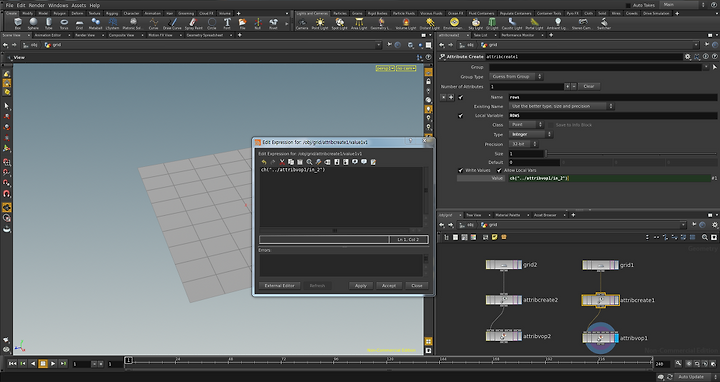
Task: Click the Auto Update button
Action: tap(691, 377)
